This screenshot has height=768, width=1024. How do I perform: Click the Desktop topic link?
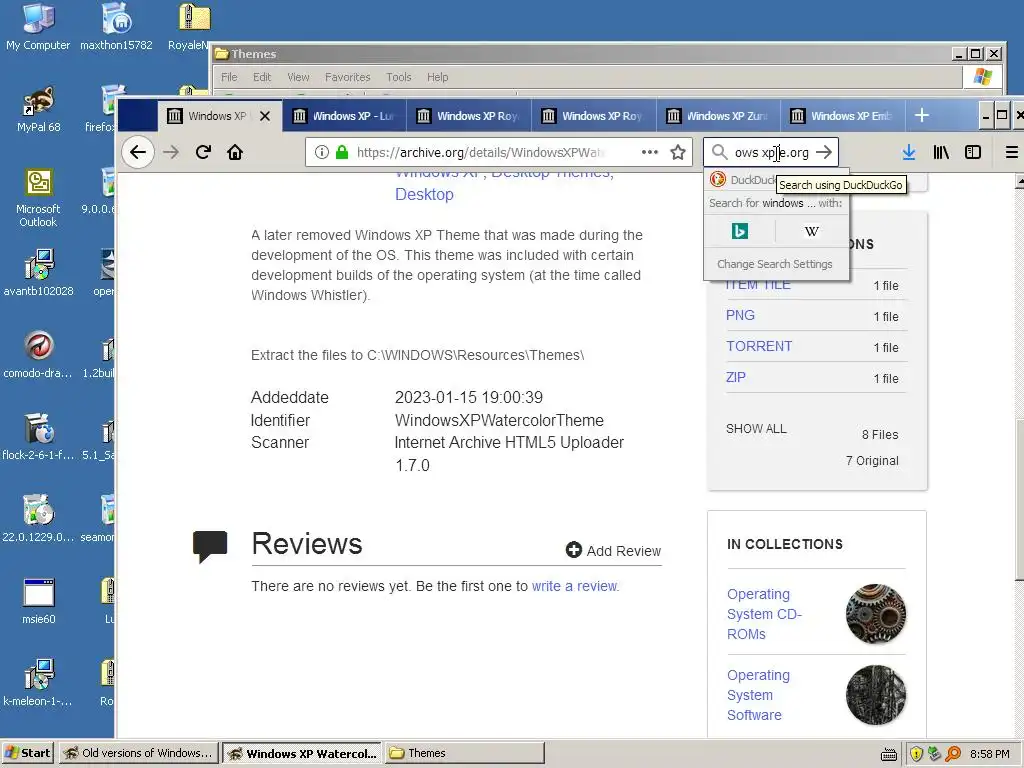(424, 194)
